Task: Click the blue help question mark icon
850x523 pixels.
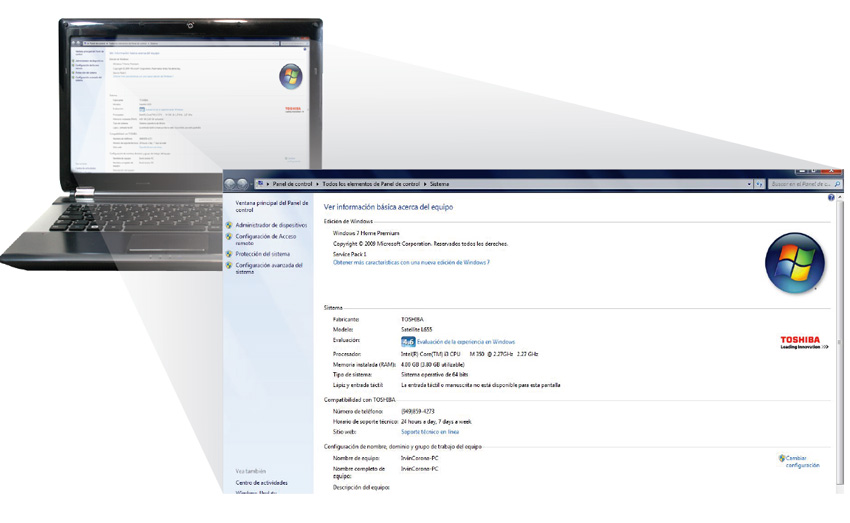Action: (x=831, y=198)
